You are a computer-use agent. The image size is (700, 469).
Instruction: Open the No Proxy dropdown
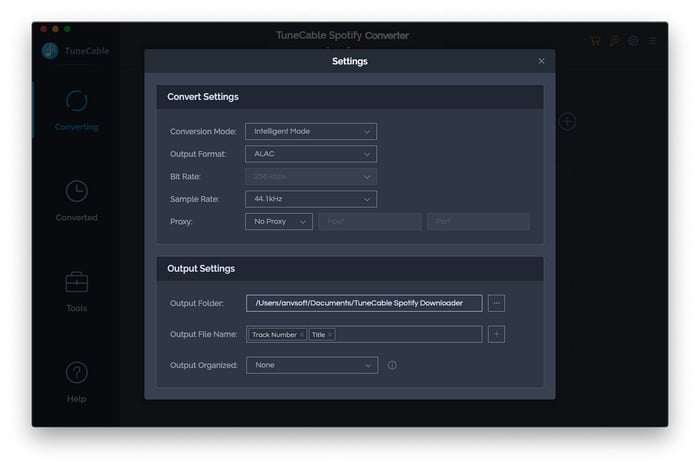tap(279, 222)
